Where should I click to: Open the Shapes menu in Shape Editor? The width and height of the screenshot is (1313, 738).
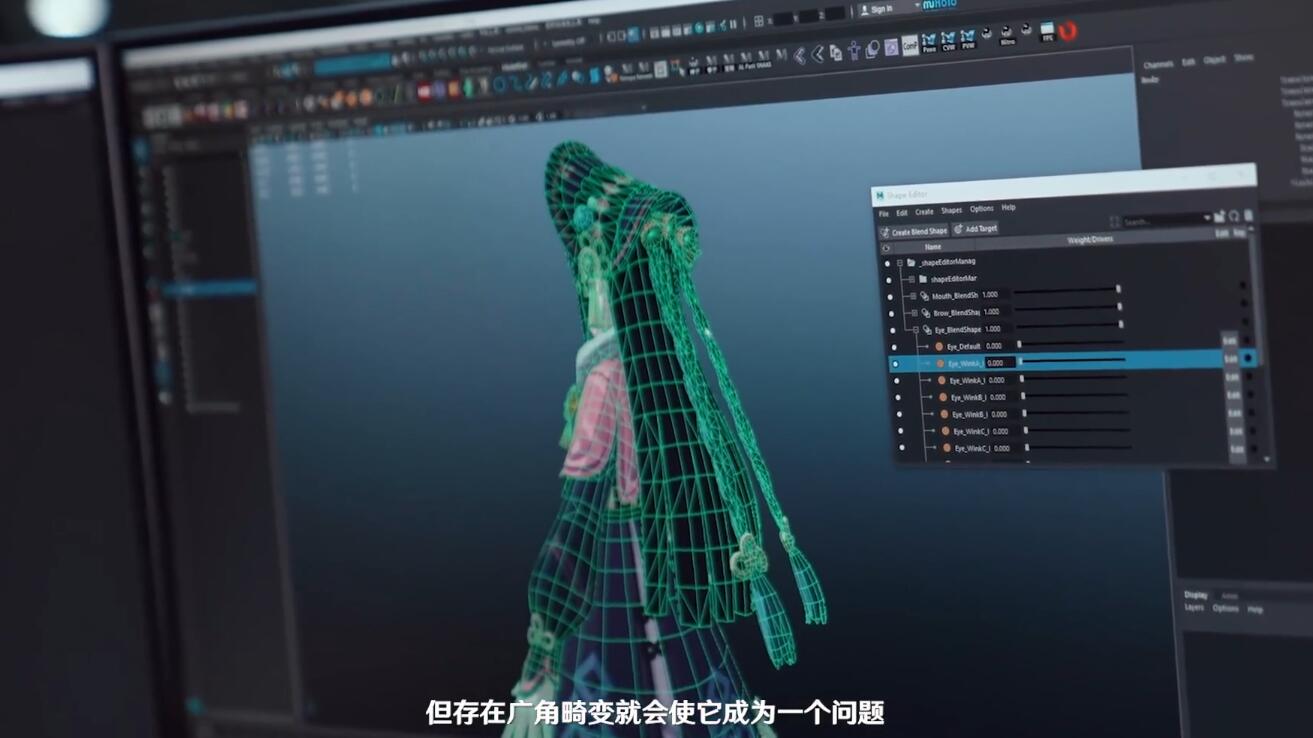click(952, 211)
